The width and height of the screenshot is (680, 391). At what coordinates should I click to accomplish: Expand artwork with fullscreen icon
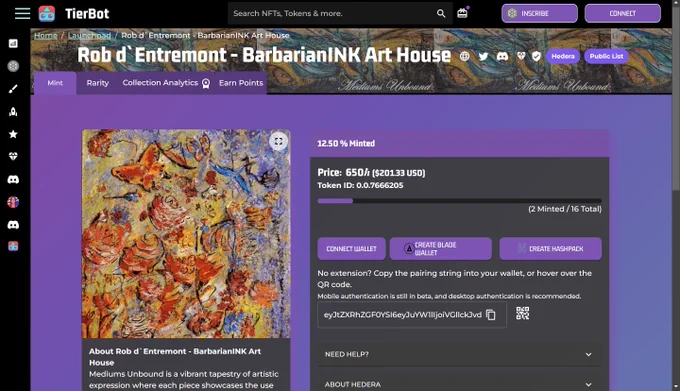tap(278, 141)
